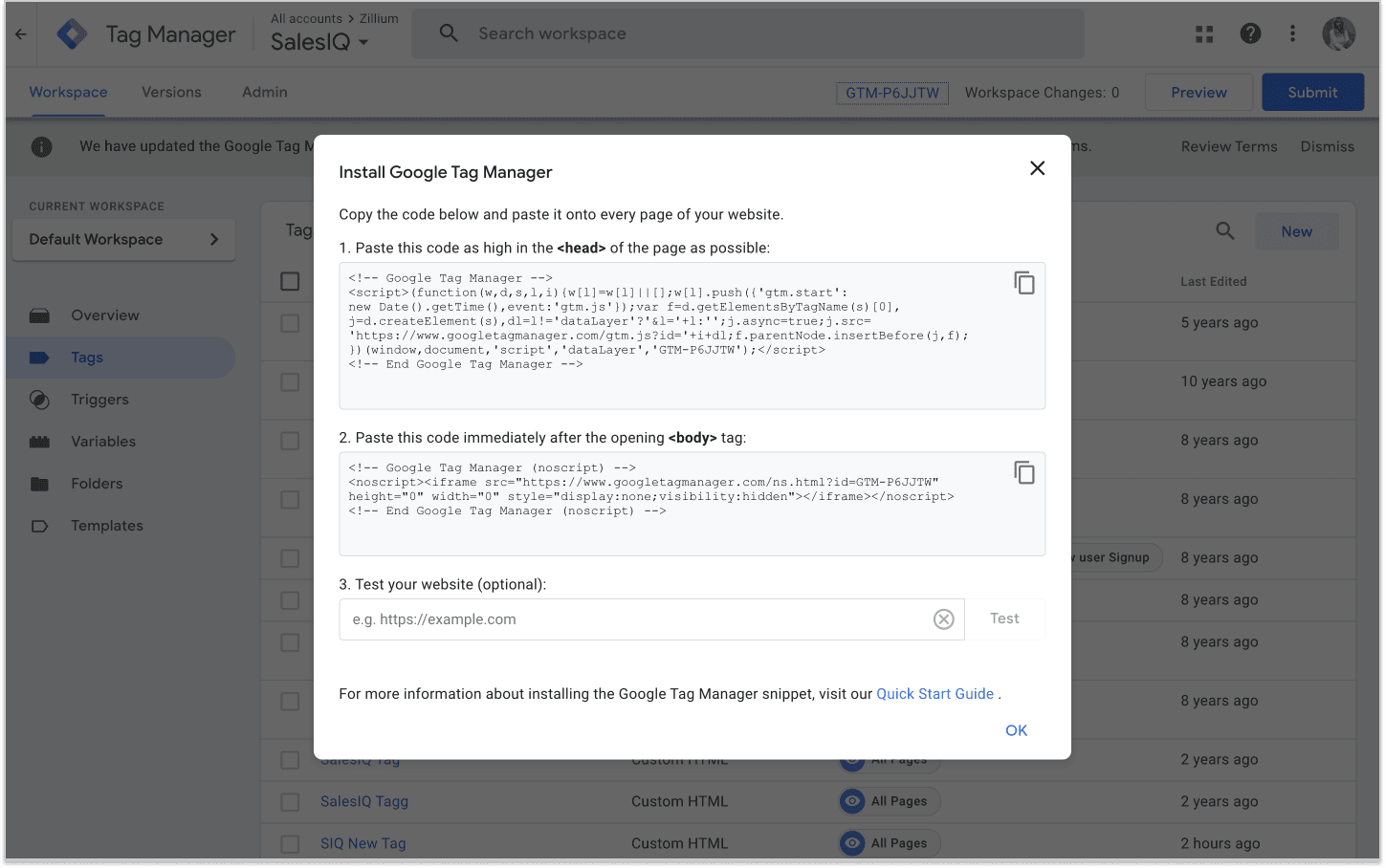Copy the head code snippet
Screen dimensions: 1385x868
[x=1024, y=283]
